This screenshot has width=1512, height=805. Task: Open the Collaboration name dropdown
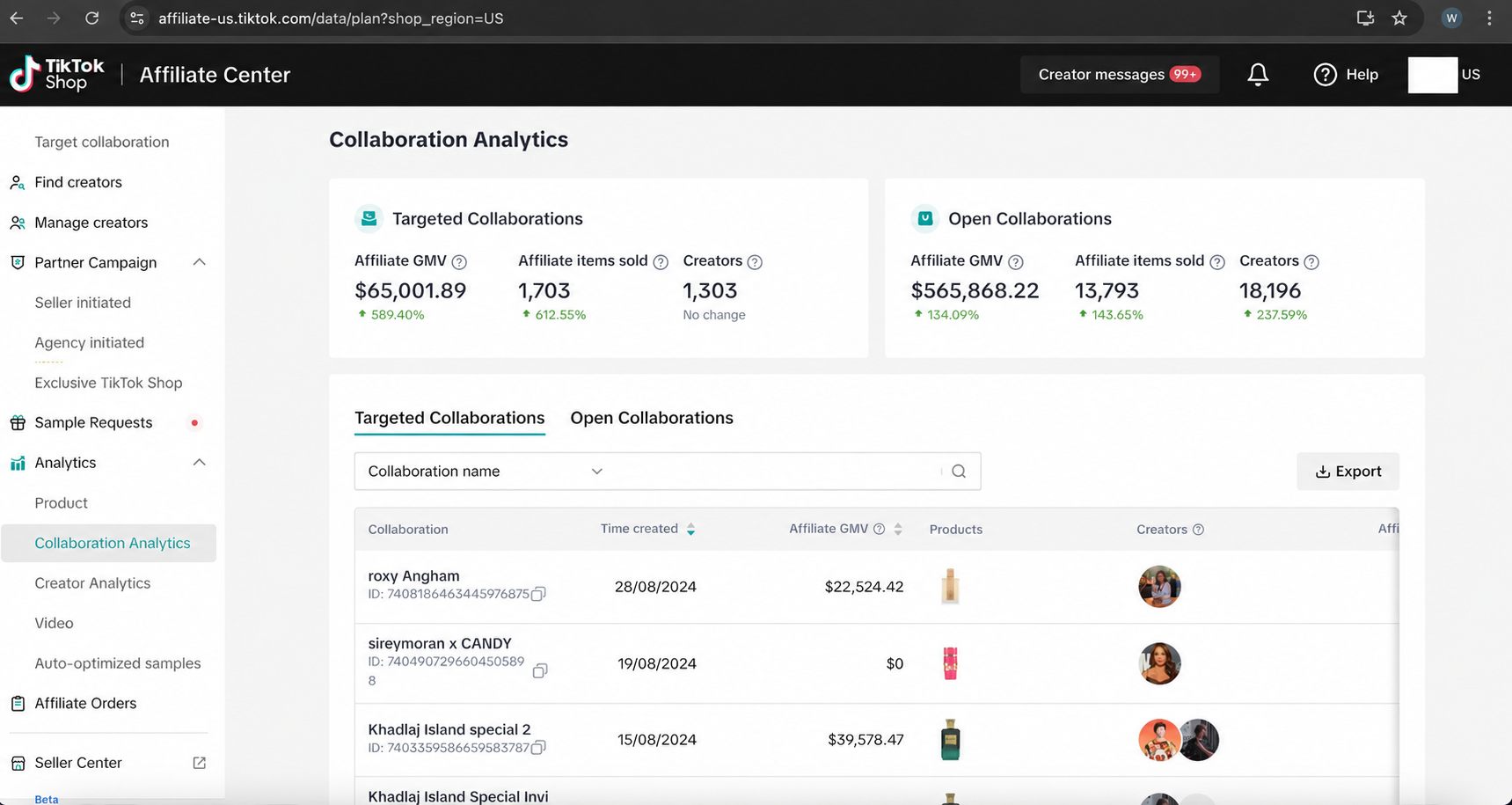[486, 472]
